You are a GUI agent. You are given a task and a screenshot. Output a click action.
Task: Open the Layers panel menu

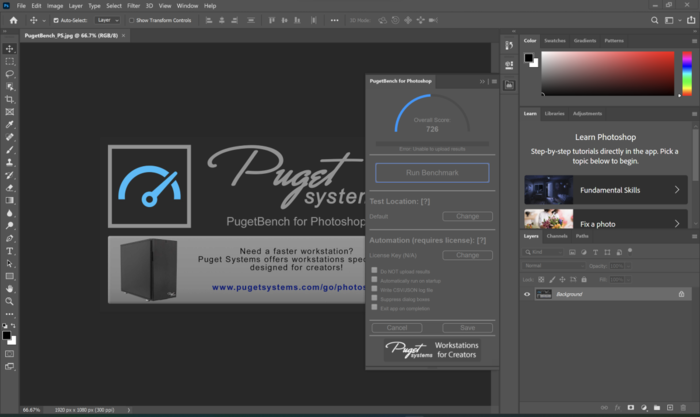[x=694, y=236]
